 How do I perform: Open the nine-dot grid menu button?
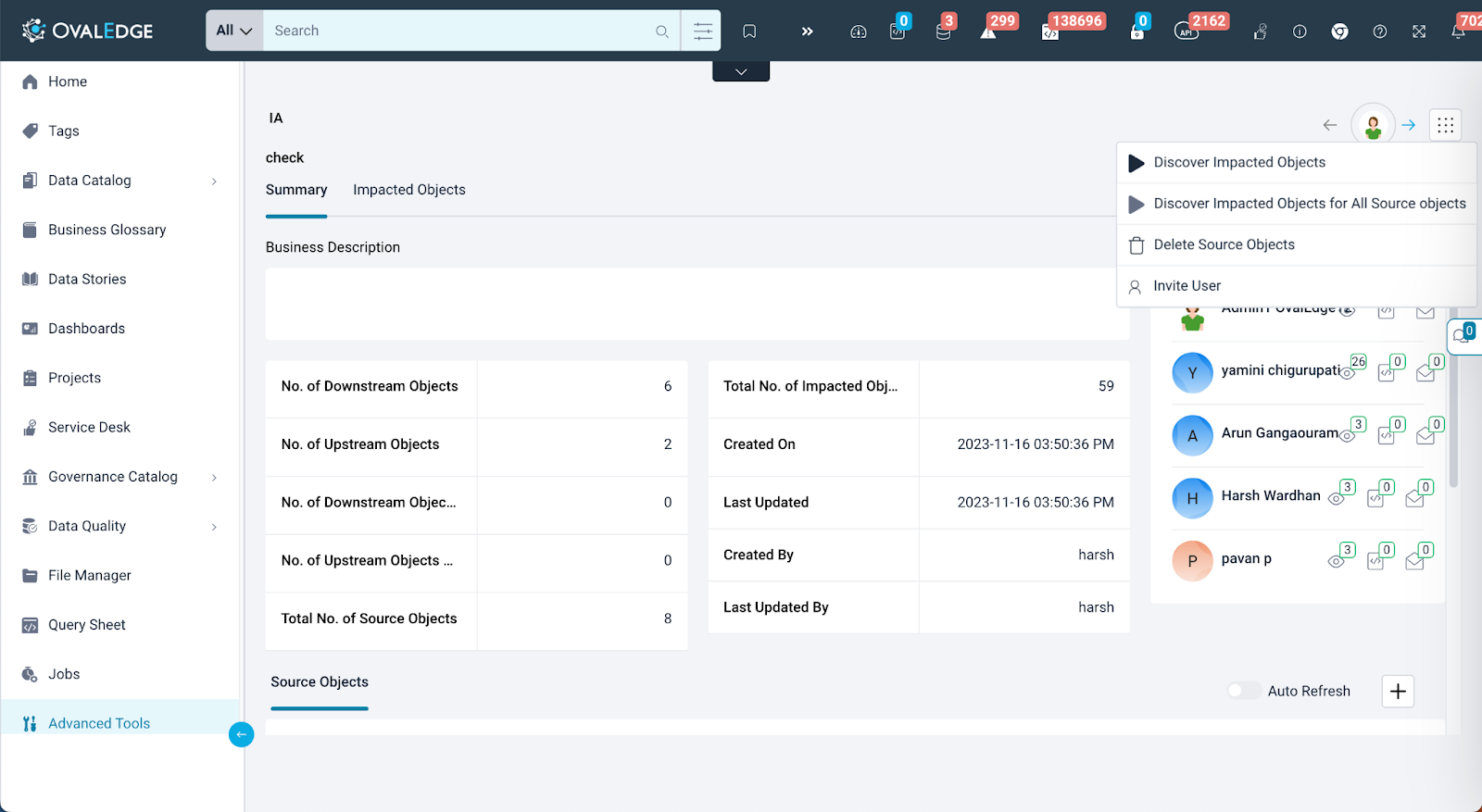(1445, 125)
